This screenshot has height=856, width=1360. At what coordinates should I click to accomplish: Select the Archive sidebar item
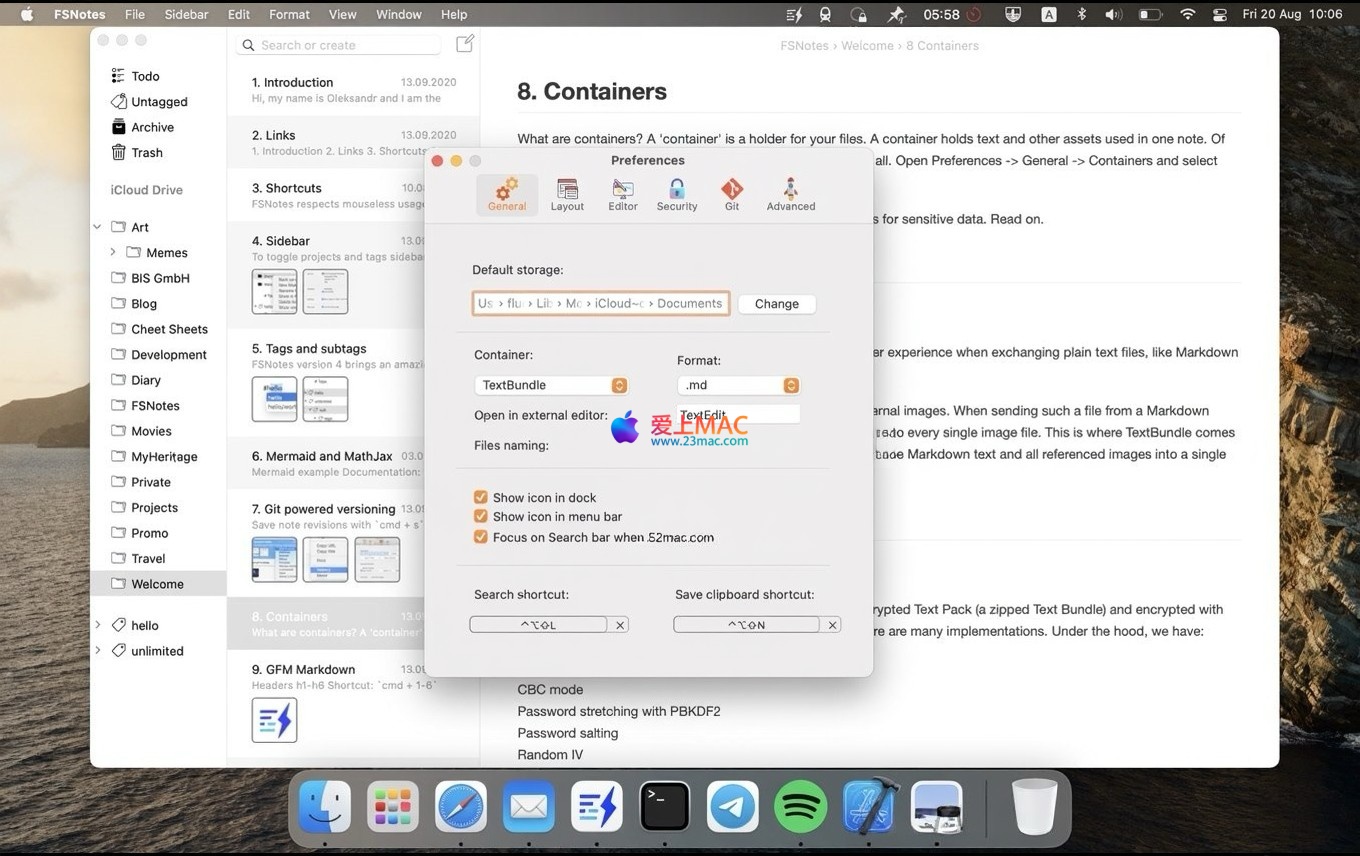tap(152, 127)
